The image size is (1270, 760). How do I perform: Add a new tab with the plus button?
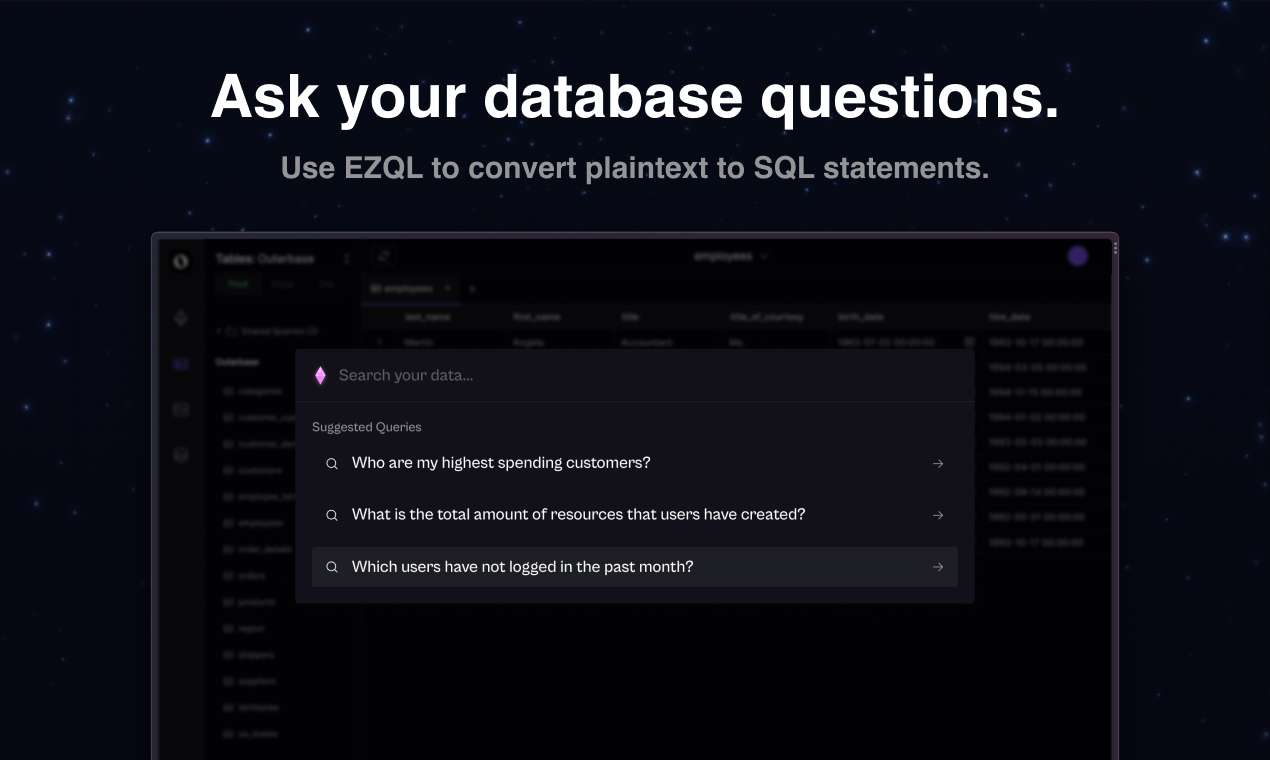pos(472,288)
